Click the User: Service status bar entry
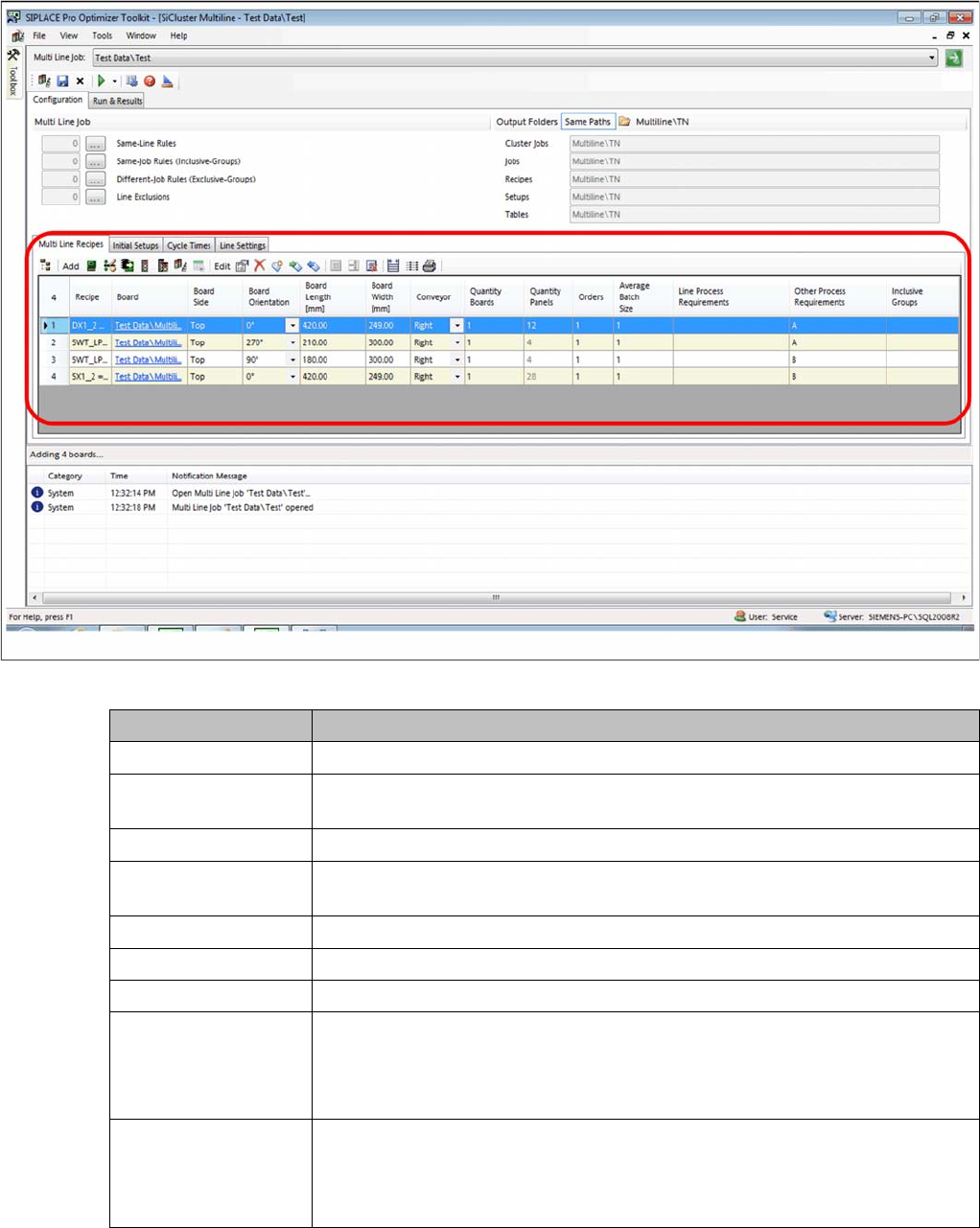Screen dimensions: 980x1228 coord(765,617)
